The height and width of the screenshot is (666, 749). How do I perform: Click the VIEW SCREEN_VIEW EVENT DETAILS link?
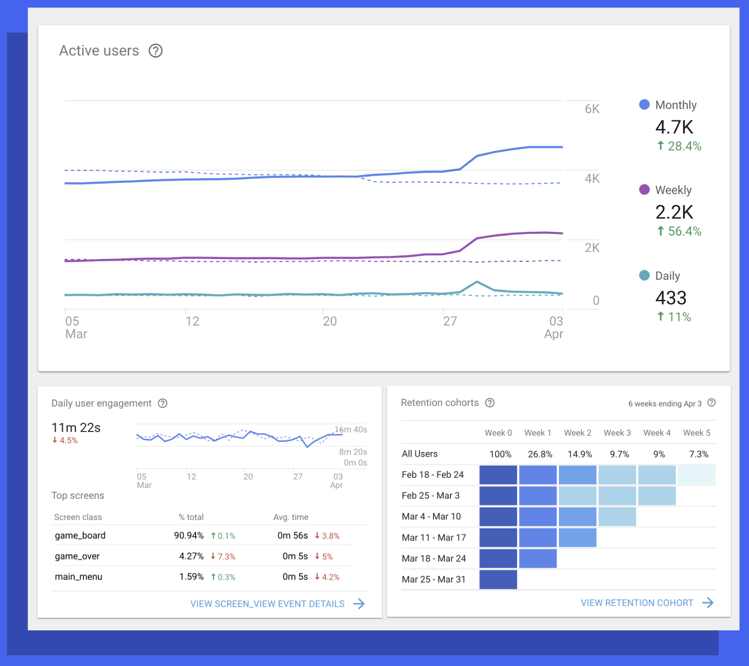(267, 604)
